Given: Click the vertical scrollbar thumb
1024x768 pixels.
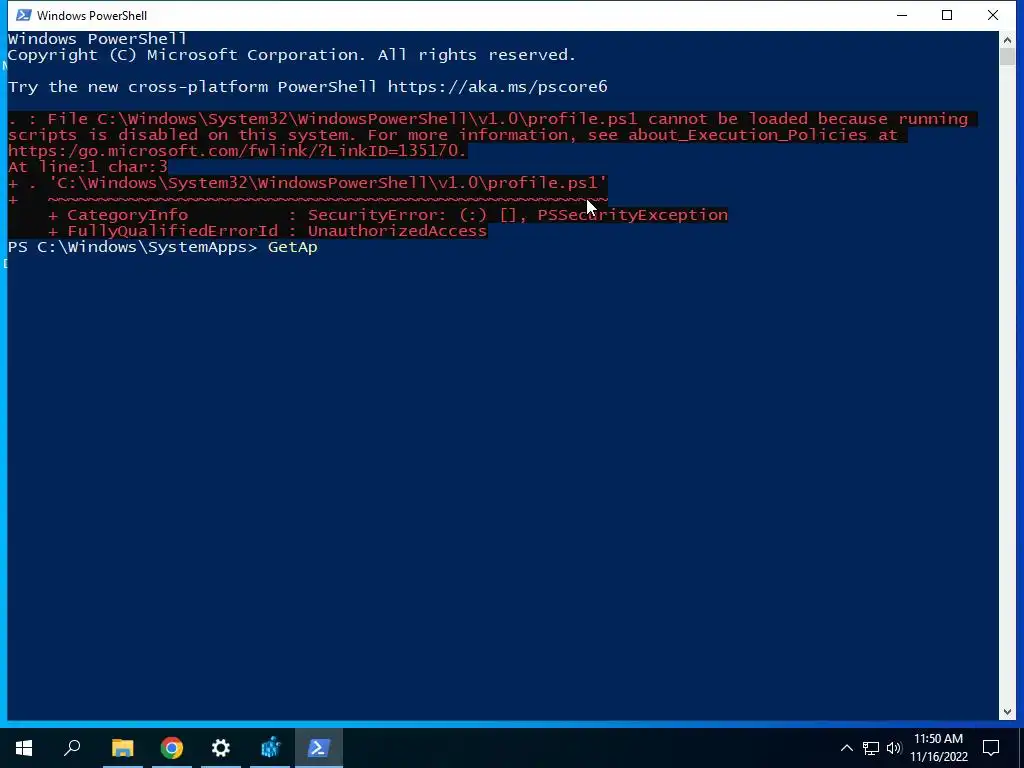Looking at the screenshot, I should tap(1007, 56).
